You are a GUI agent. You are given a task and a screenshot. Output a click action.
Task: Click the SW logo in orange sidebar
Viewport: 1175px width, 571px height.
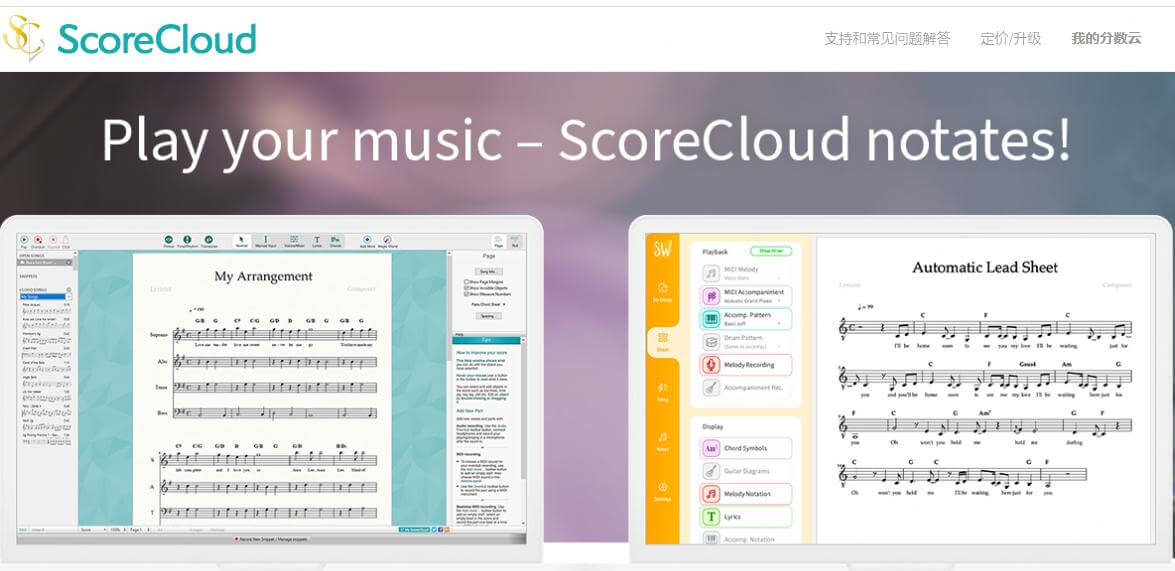[662, 249]
